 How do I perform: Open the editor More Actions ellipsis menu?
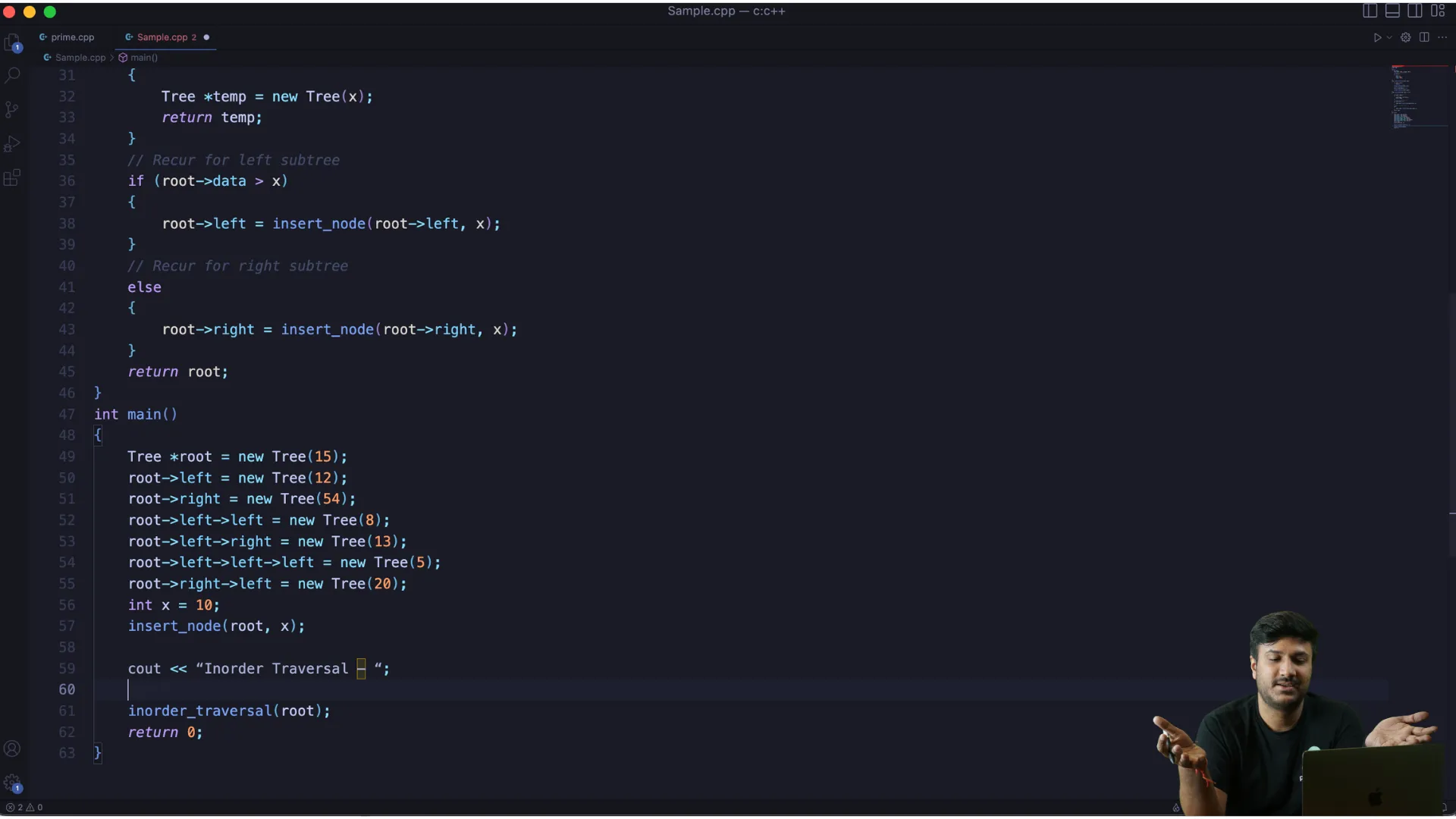click(1442, 37)
